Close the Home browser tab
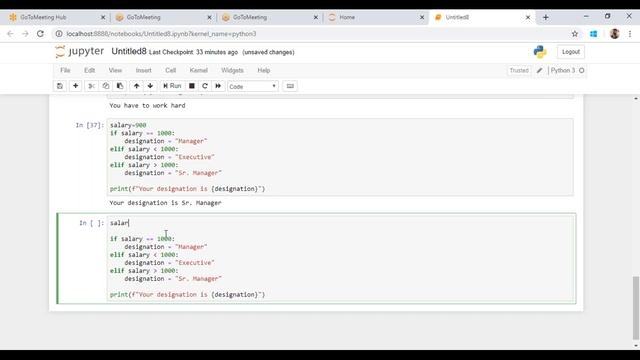Screen dimensions: 640x360 422,17
